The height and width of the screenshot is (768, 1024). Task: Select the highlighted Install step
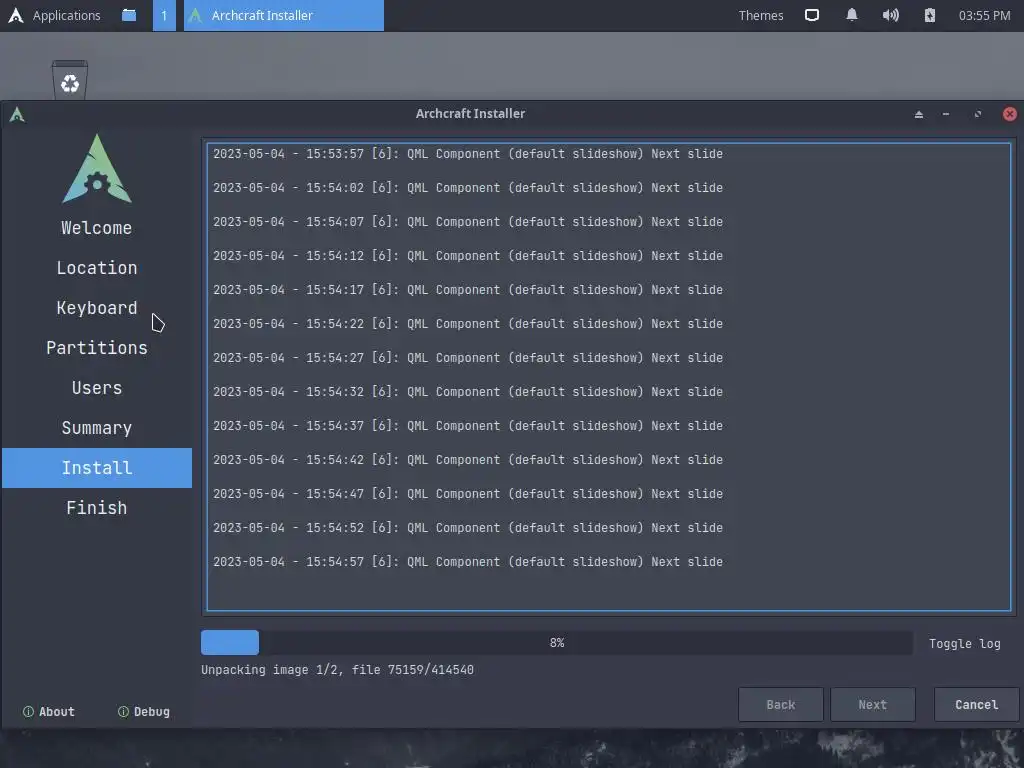97,468
